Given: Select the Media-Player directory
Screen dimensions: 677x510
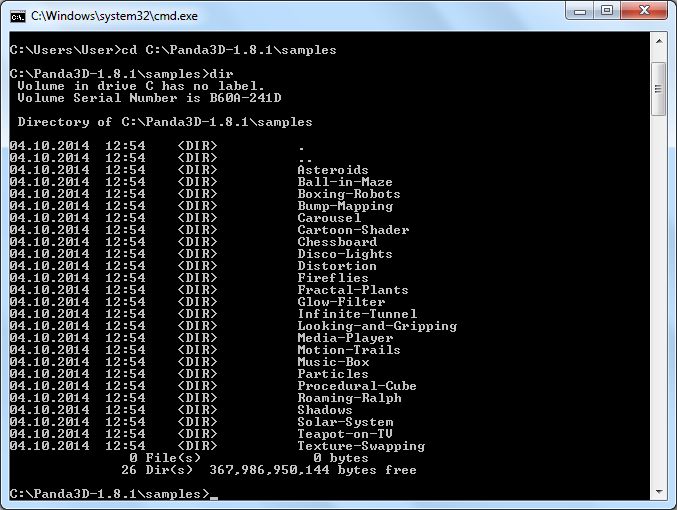Looking at the screenshot, I should 345,338.
